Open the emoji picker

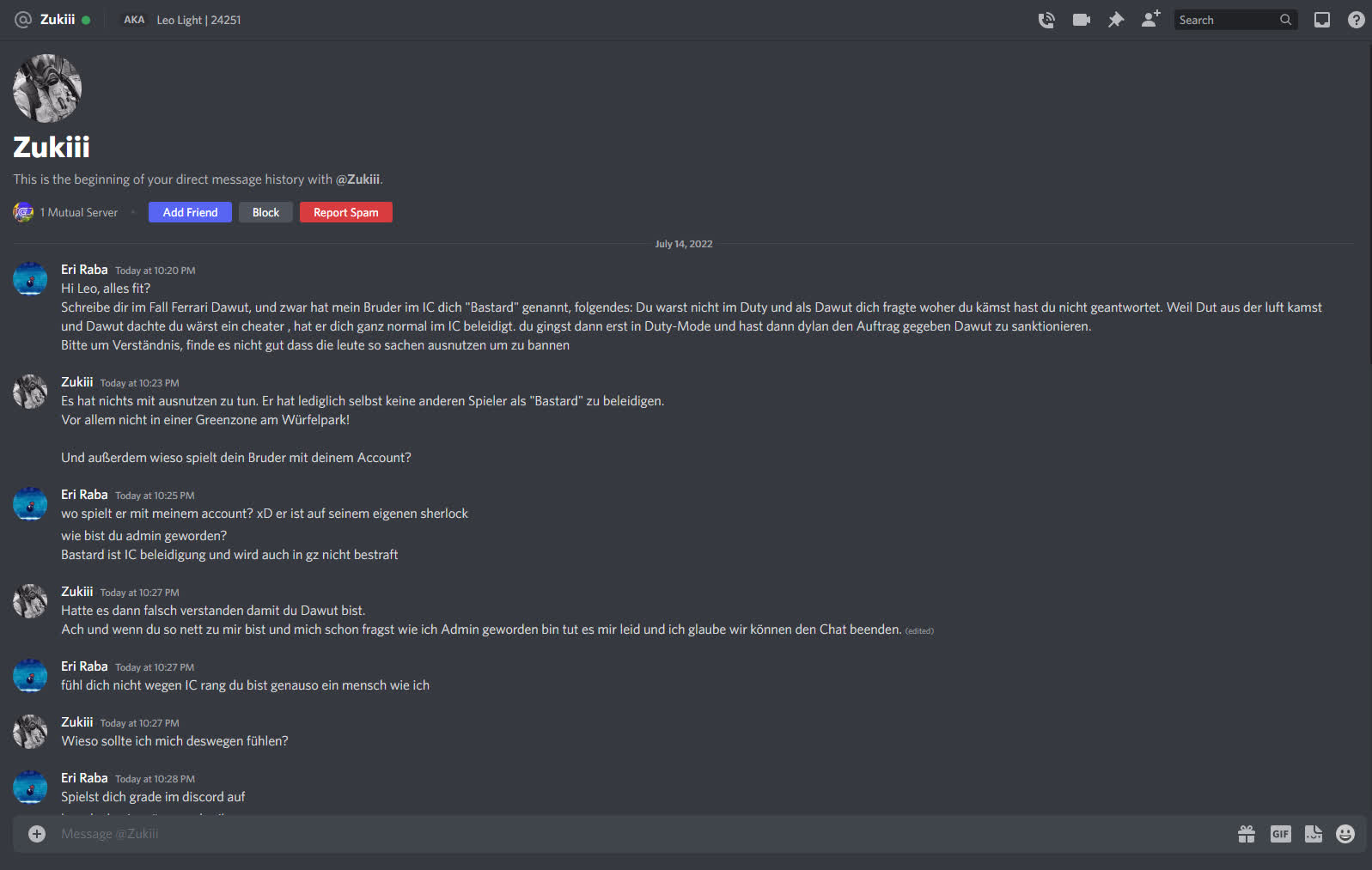[x=1345, y=834]
